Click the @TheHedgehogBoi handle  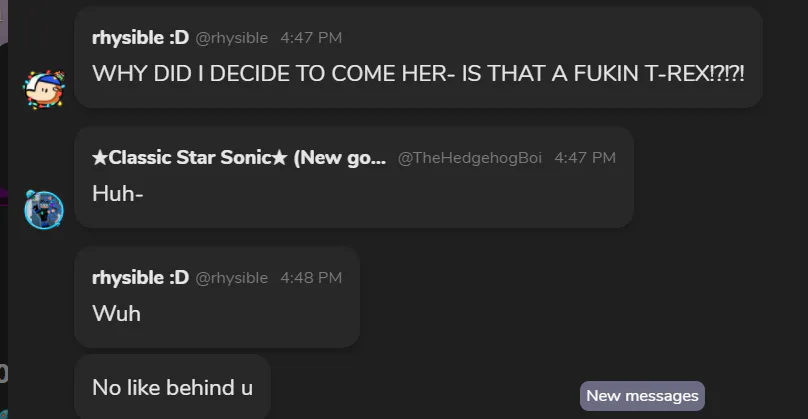point(470,158)
